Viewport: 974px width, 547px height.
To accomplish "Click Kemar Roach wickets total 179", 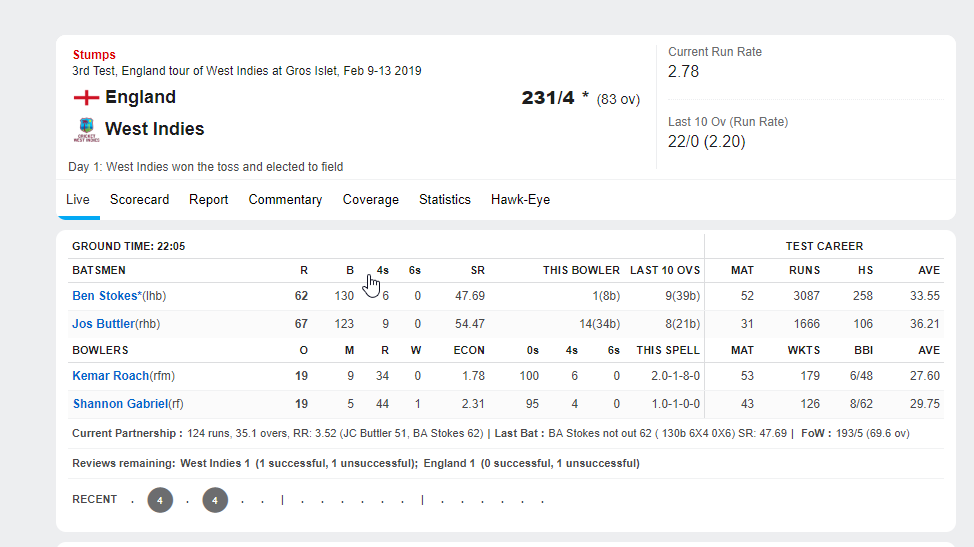I will point(810,376).
